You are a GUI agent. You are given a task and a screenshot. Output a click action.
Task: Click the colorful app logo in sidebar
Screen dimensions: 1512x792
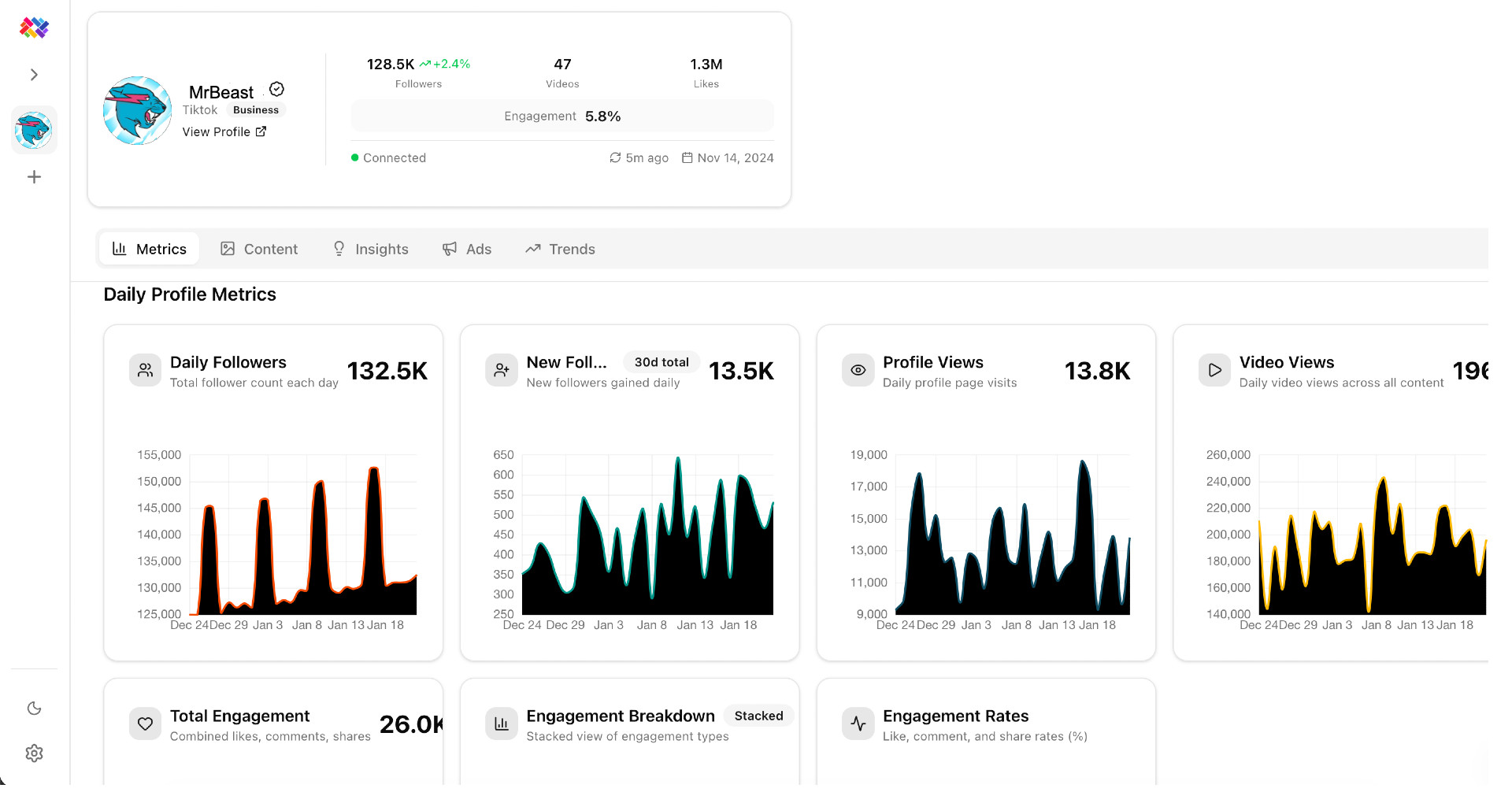click(34, 28)
